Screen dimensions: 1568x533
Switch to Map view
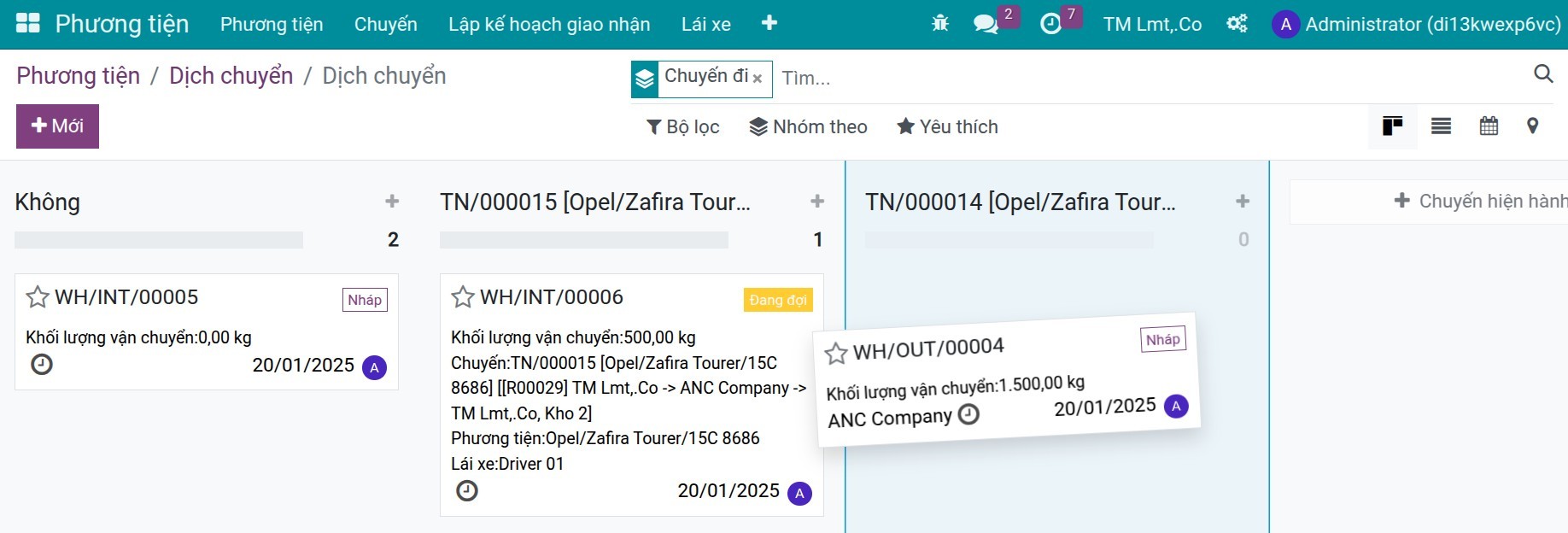pos(1533,126)
